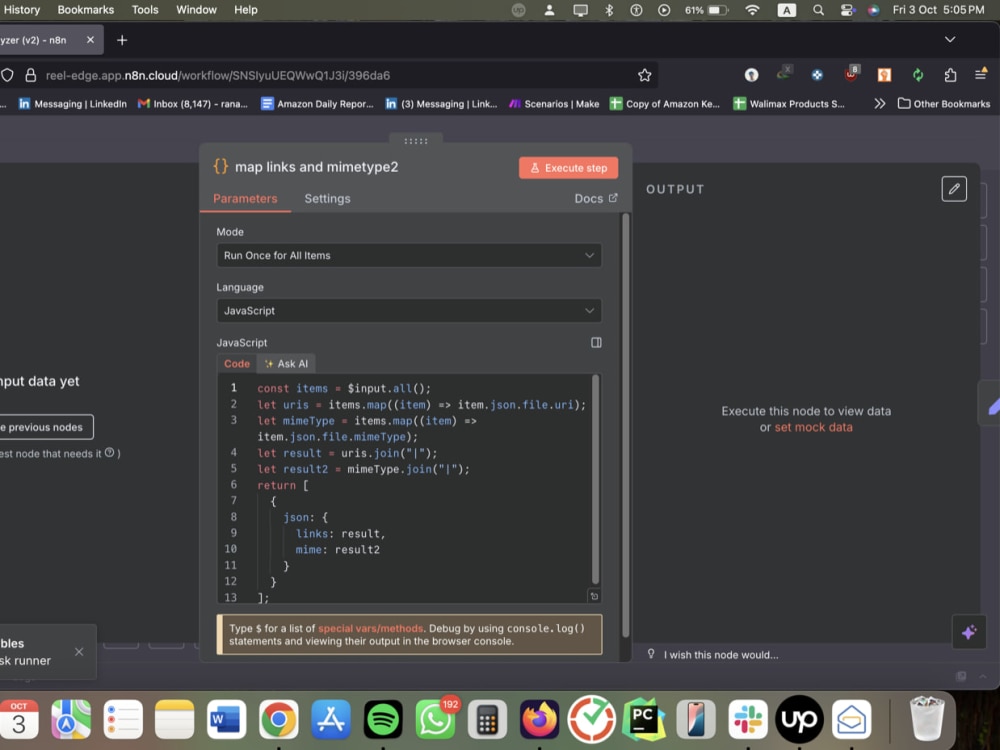1000x750 pixels.
Task: Click the Bluetooth icon in menu bar
Action: click(608, 10)
